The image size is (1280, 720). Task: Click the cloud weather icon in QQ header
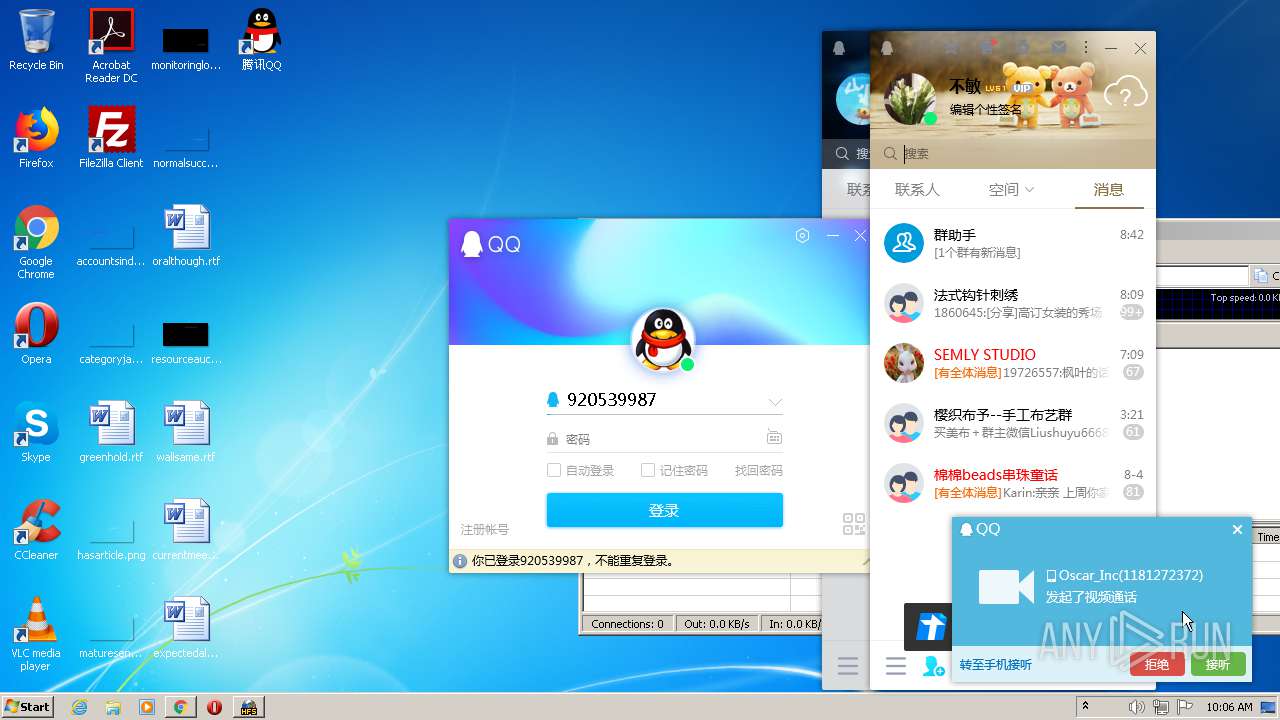1125,95
